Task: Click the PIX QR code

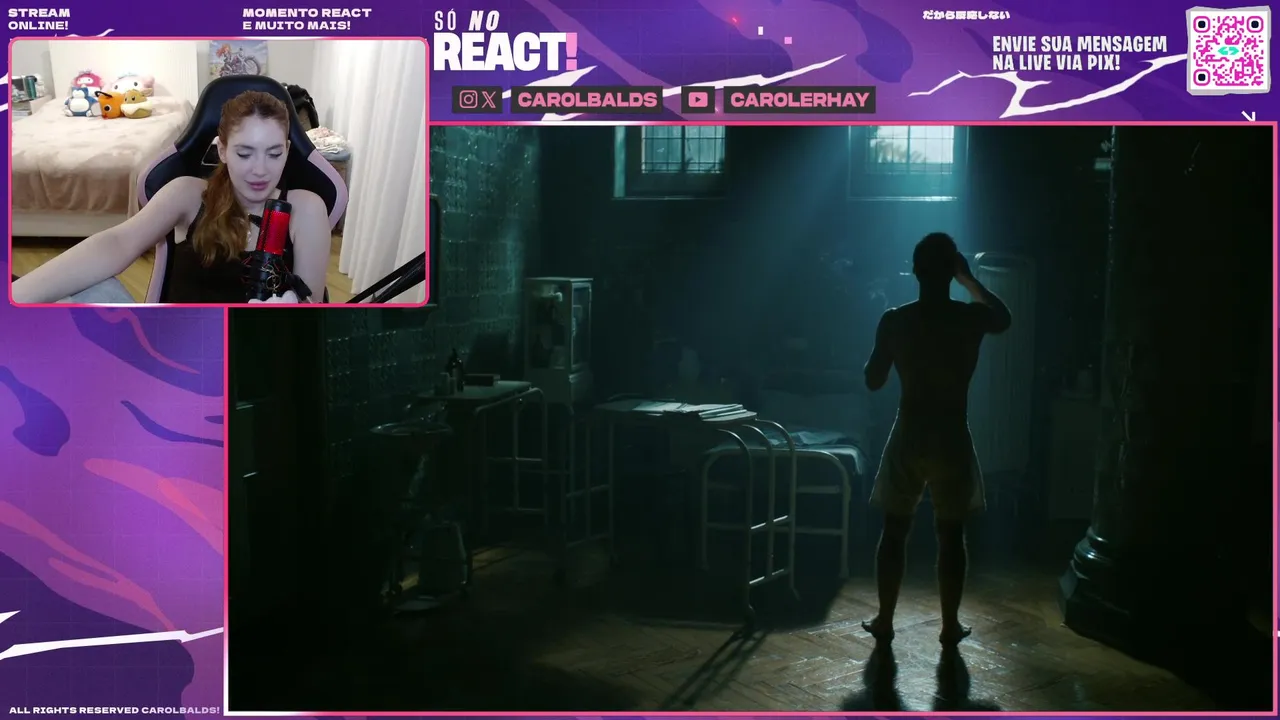Action: pos(1228,50)
